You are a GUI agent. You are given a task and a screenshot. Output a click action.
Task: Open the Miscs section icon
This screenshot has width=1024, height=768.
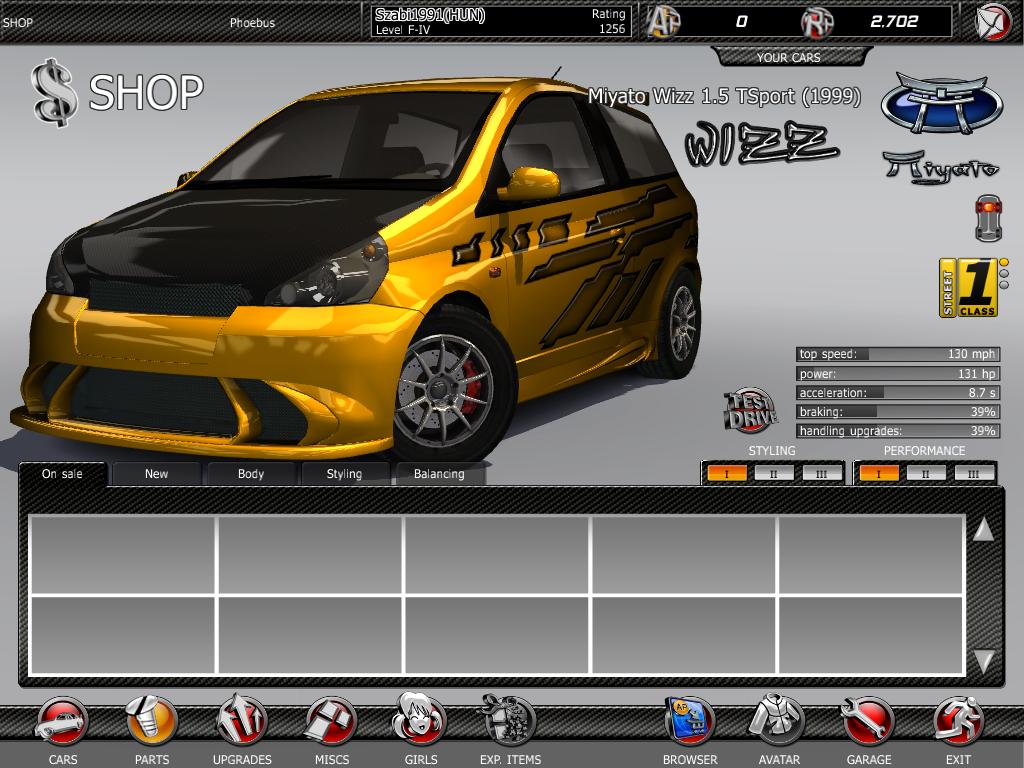tap(331, 722)
